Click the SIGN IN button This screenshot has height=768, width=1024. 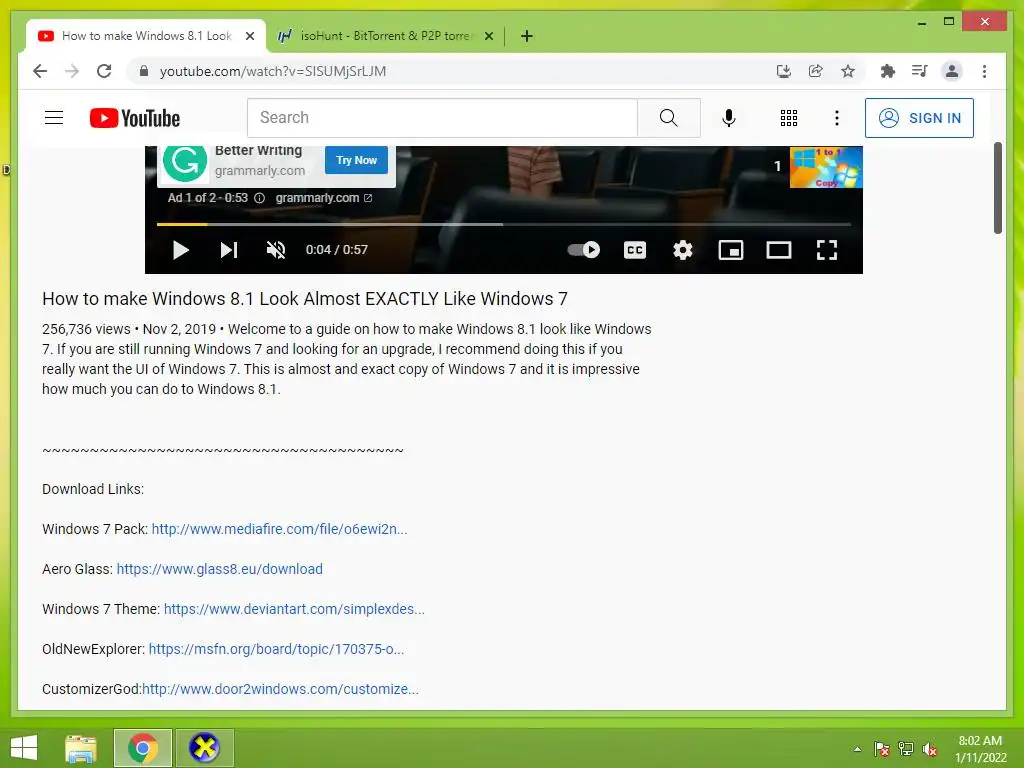[919, 118]
